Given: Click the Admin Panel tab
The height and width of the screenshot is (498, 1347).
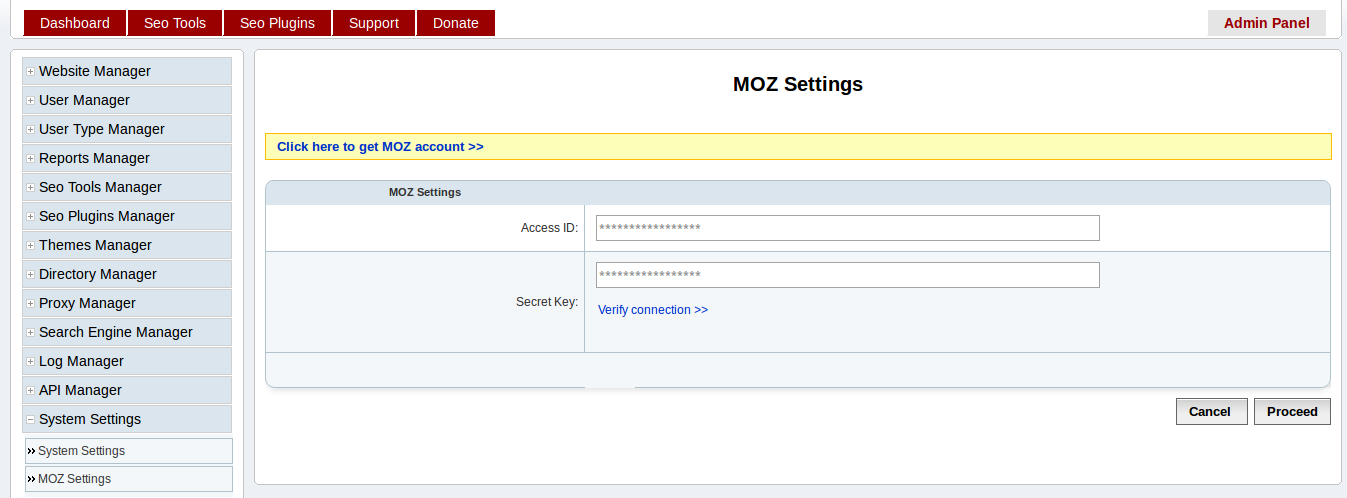Looking at the screenshot, I should [x=1267, y=23].
